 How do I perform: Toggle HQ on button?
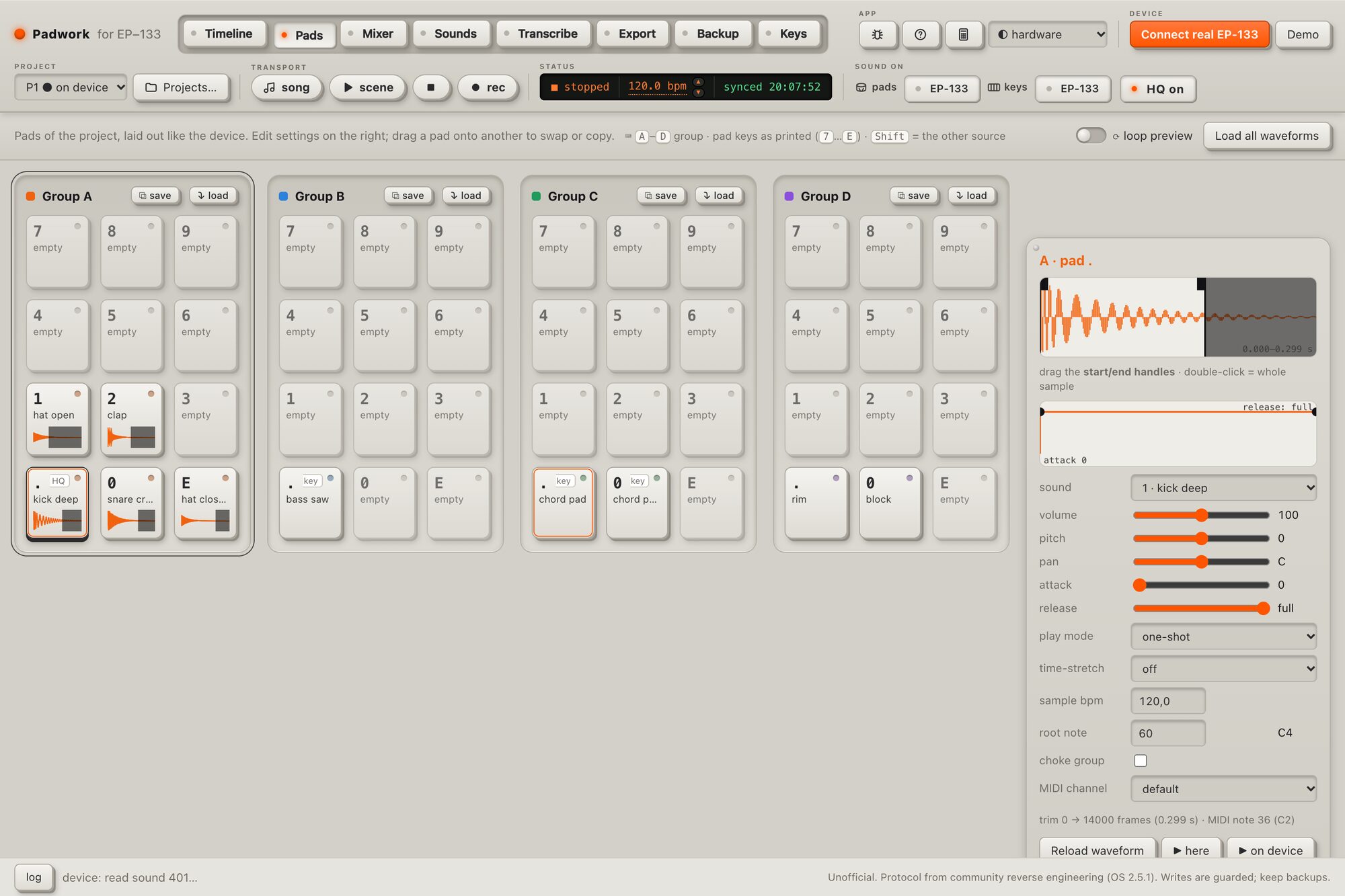(x=1158, y=89)
